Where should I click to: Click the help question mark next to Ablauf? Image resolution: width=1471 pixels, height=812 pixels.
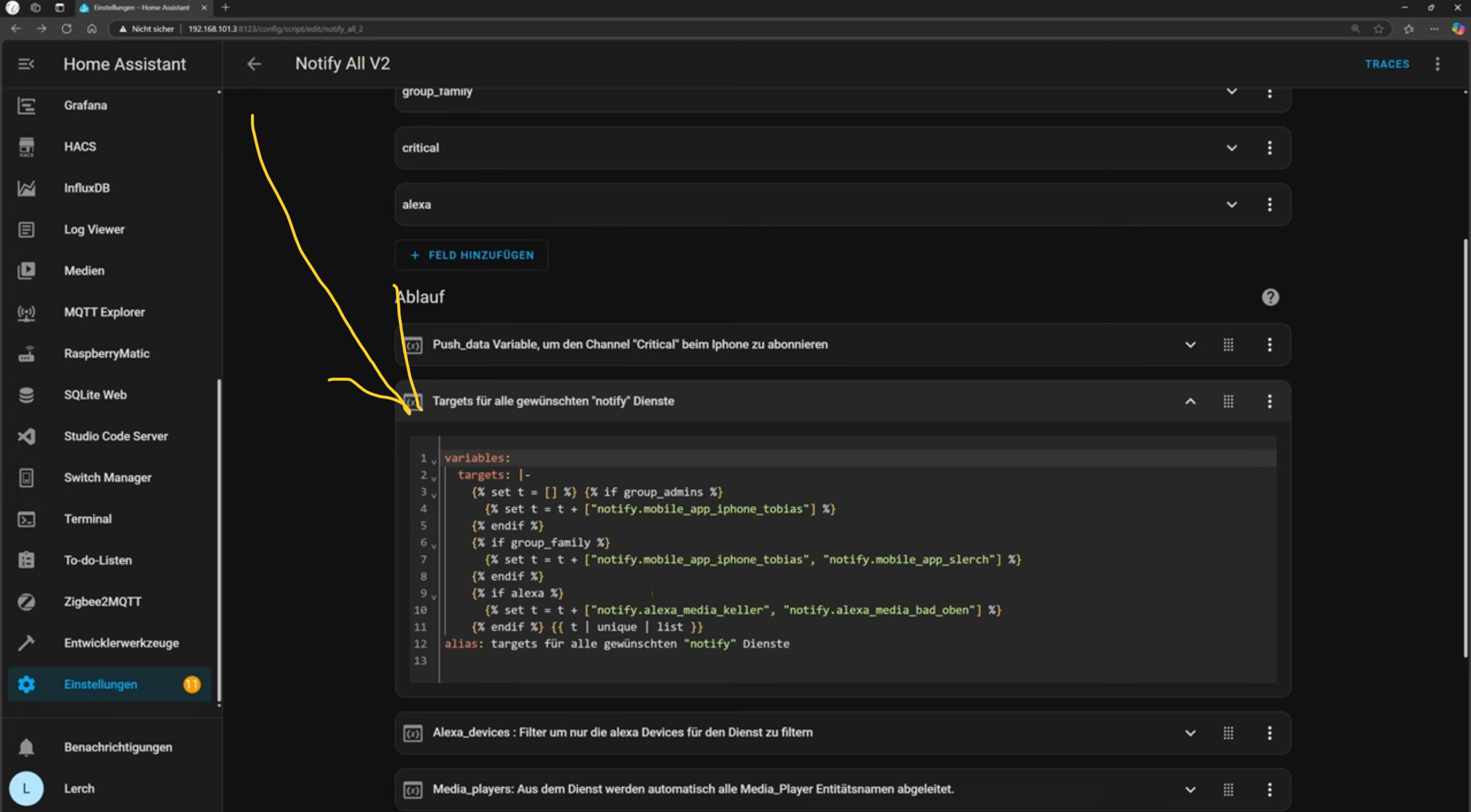click(1270, 297)
